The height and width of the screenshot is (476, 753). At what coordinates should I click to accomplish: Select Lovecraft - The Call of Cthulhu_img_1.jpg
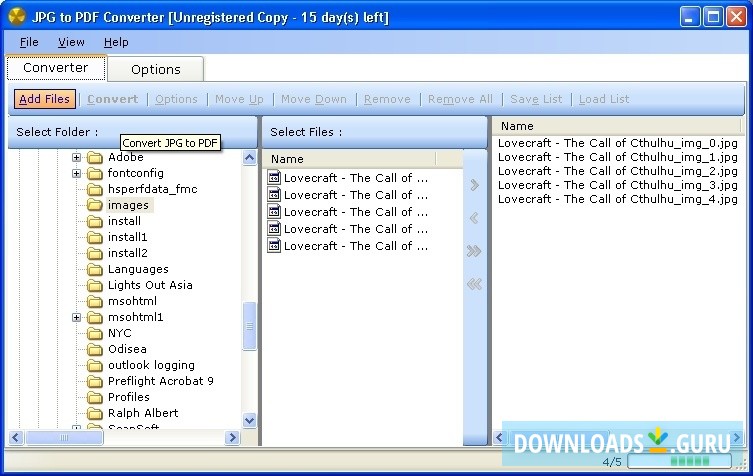coord(618,157)
